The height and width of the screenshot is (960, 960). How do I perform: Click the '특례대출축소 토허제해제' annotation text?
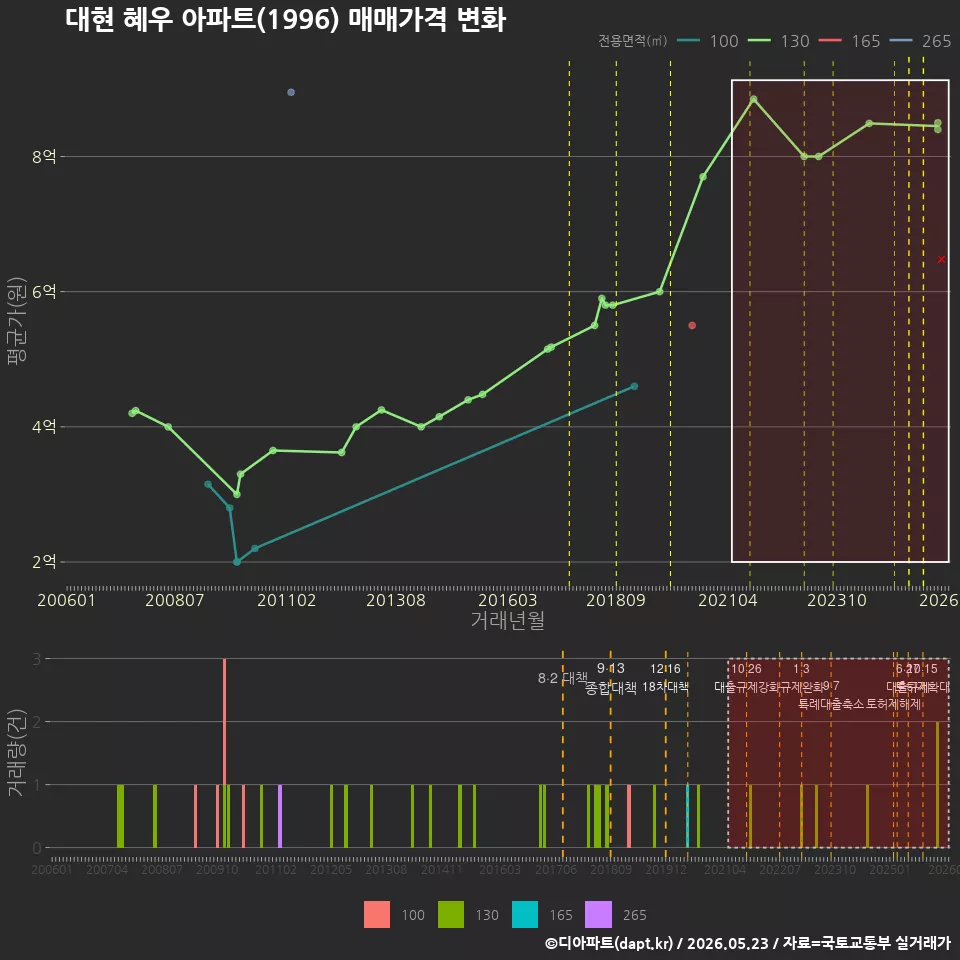point(860,704)
